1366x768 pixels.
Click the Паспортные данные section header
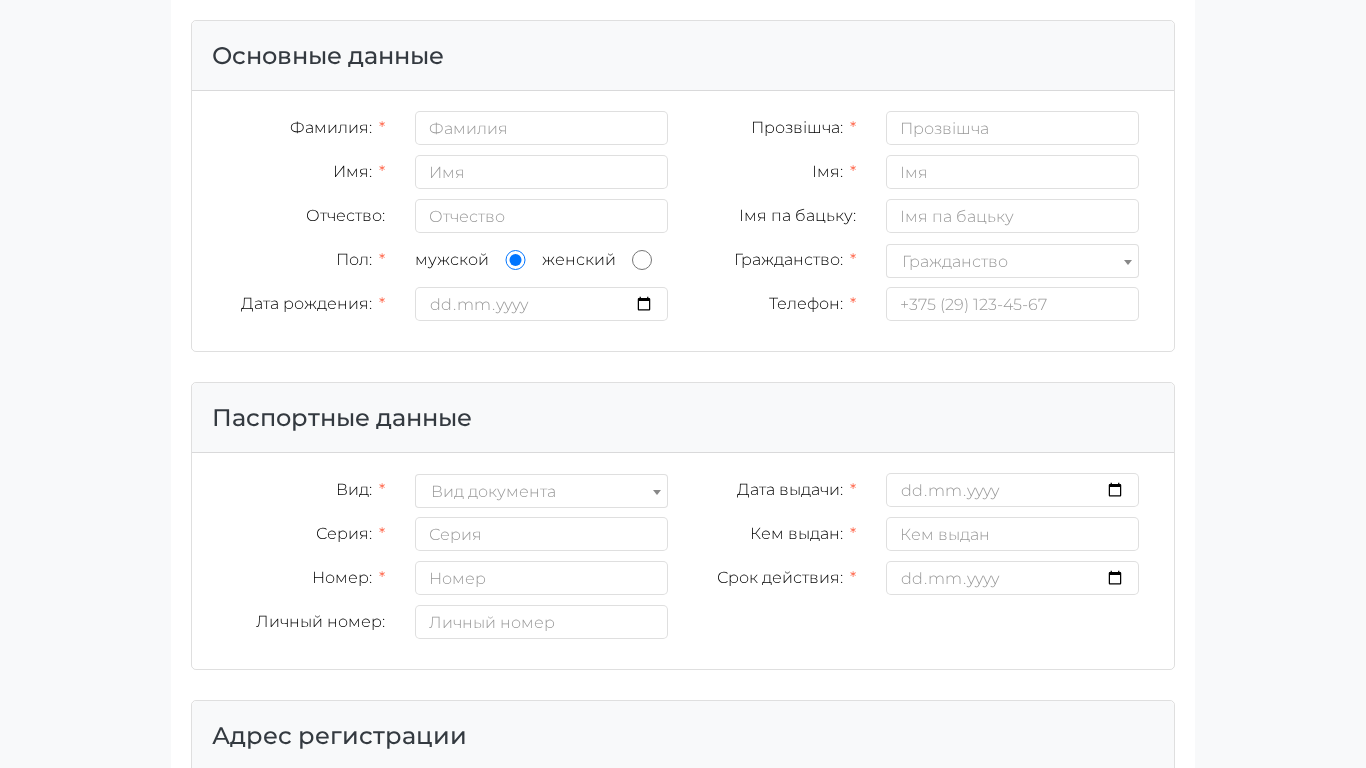pos(342,418)
